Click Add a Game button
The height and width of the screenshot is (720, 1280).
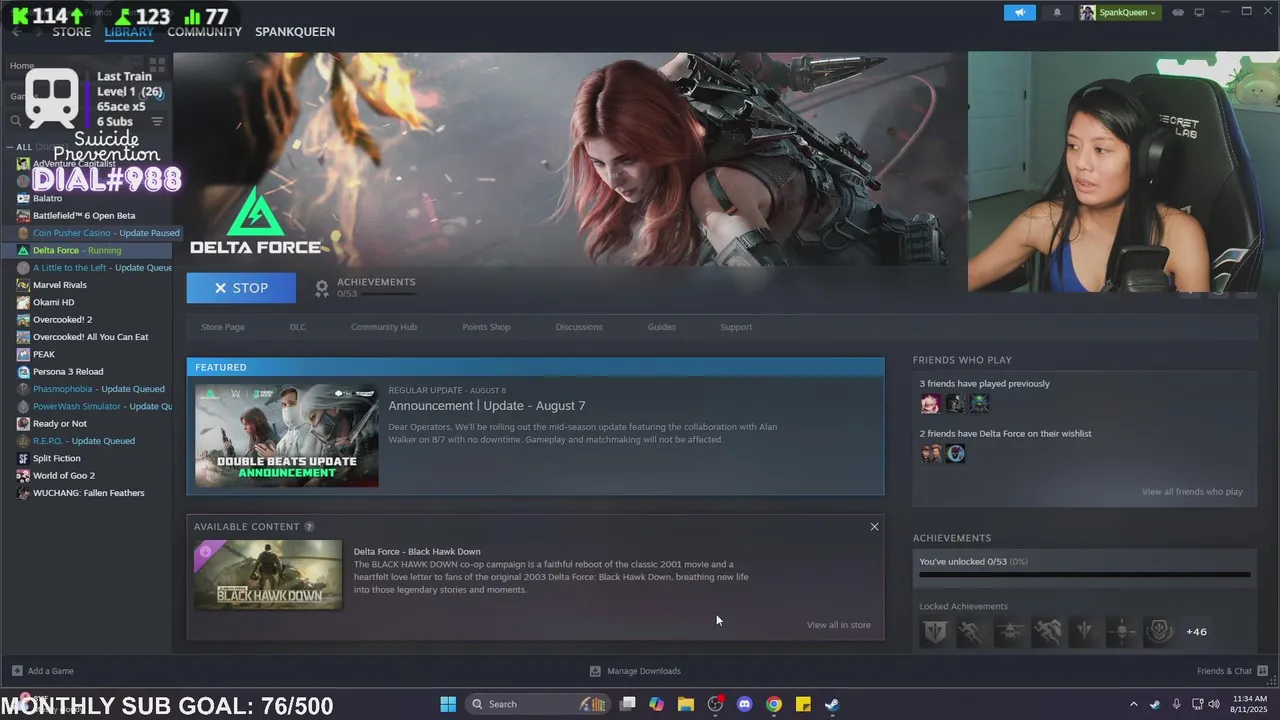tap(43, 671)
